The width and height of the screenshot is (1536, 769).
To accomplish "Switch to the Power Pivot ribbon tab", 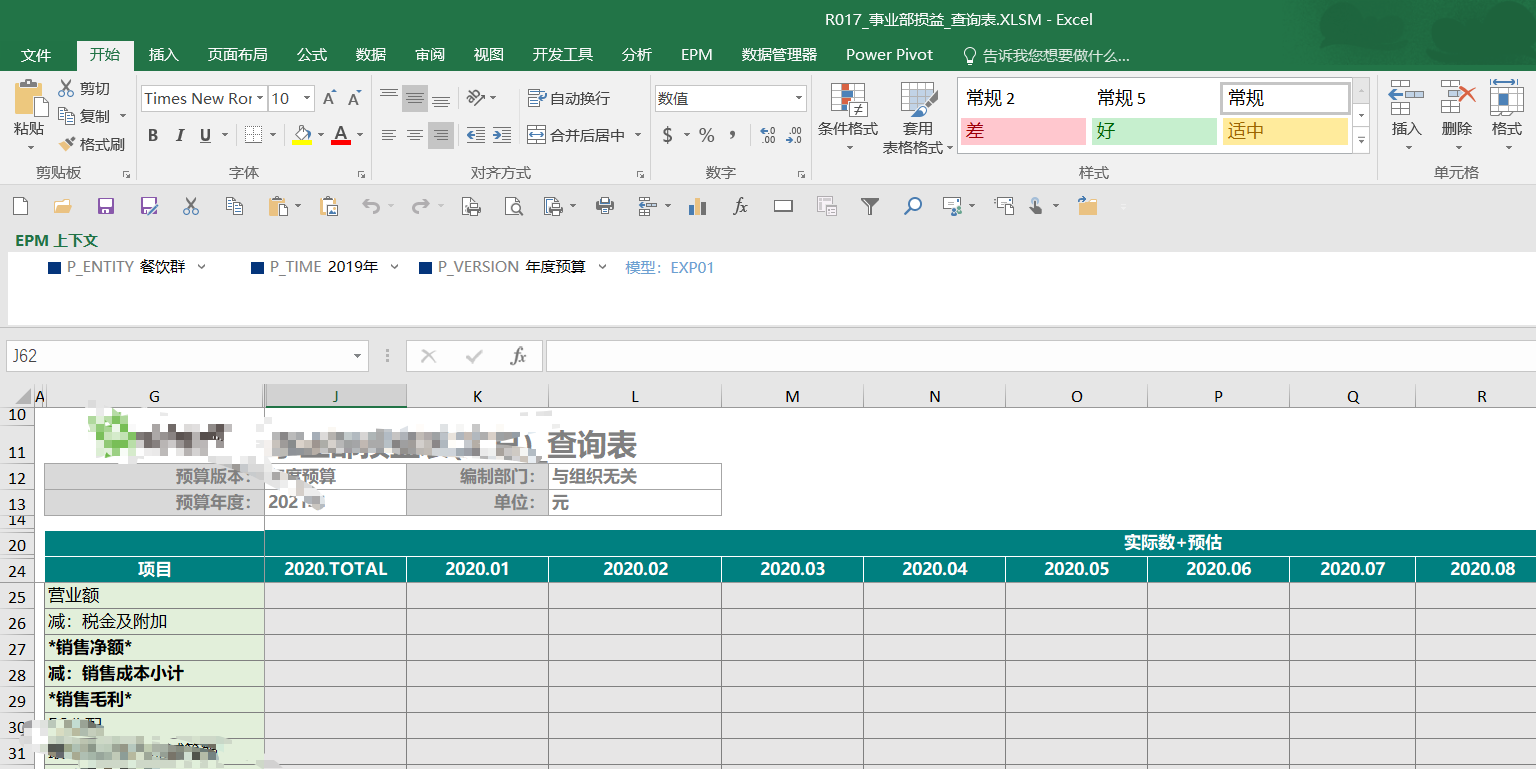I will point(888,55).
